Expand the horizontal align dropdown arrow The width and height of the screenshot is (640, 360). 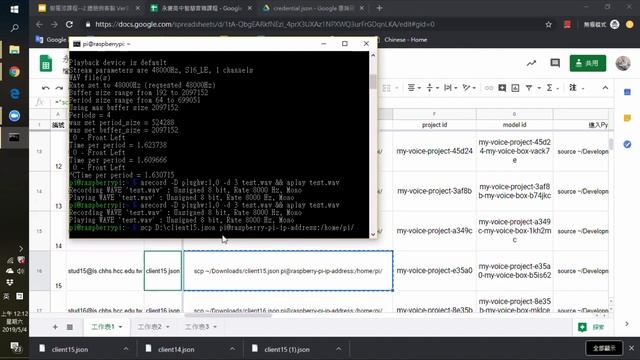coord(419,88)
